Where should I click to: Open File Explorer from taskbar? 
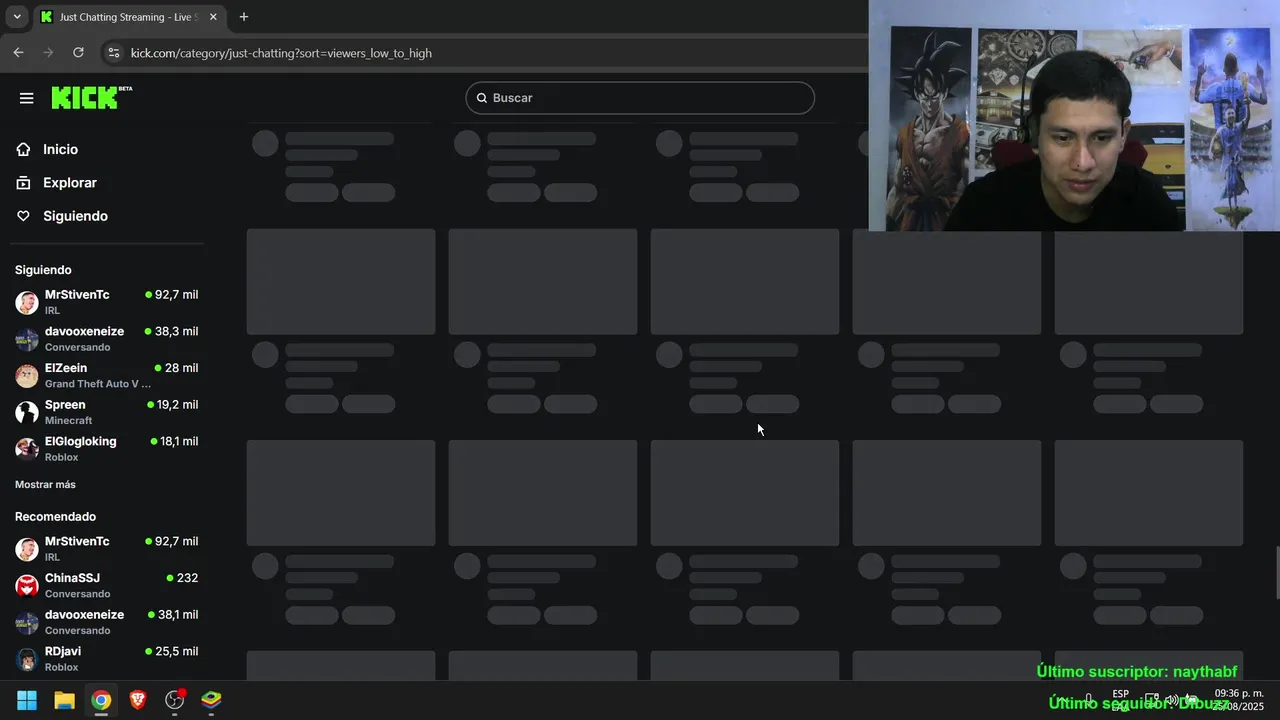(64, 700)
